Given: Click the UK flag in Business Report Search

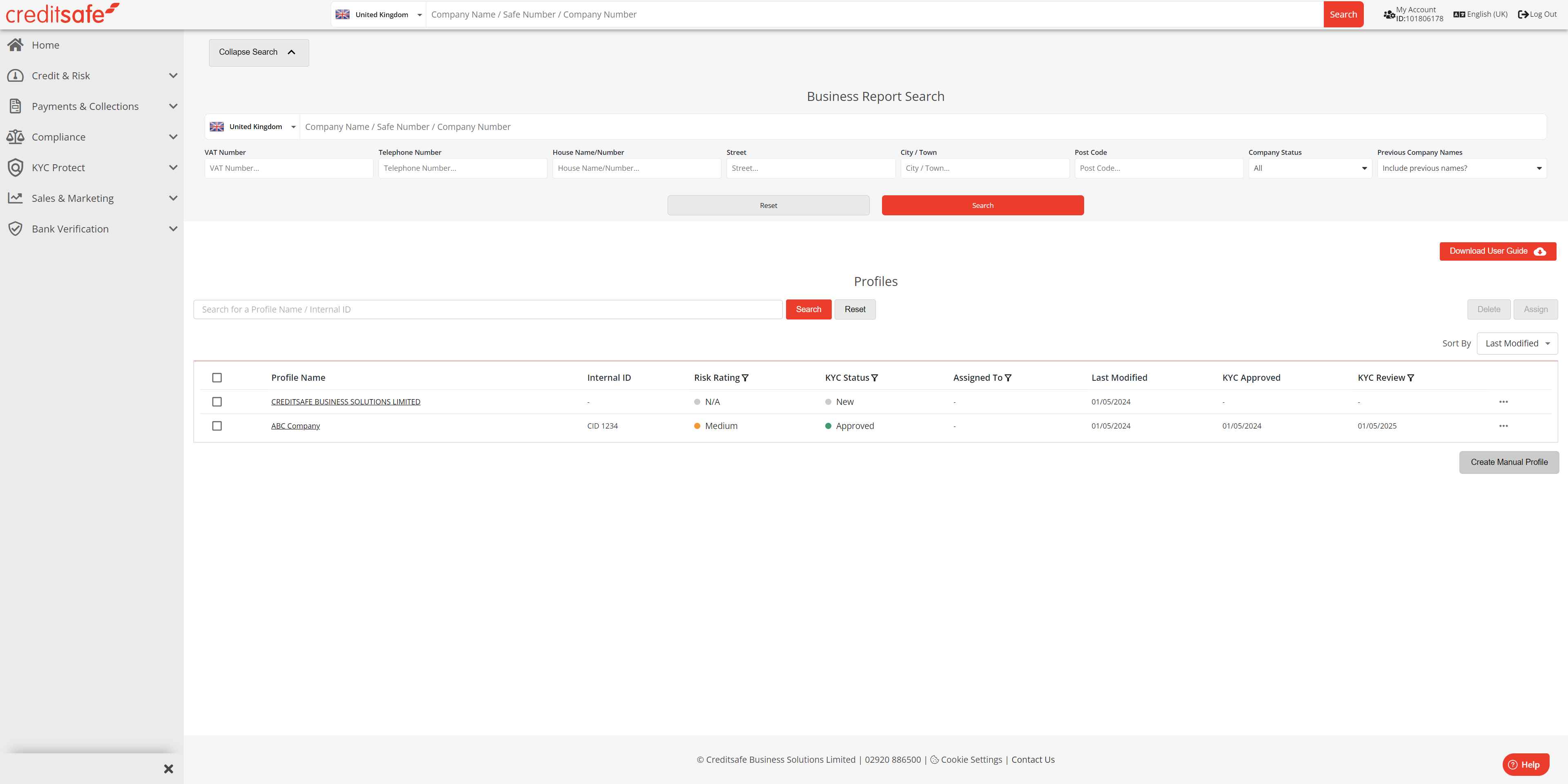Looking at the screenshot, I should (x=217, y=127).
